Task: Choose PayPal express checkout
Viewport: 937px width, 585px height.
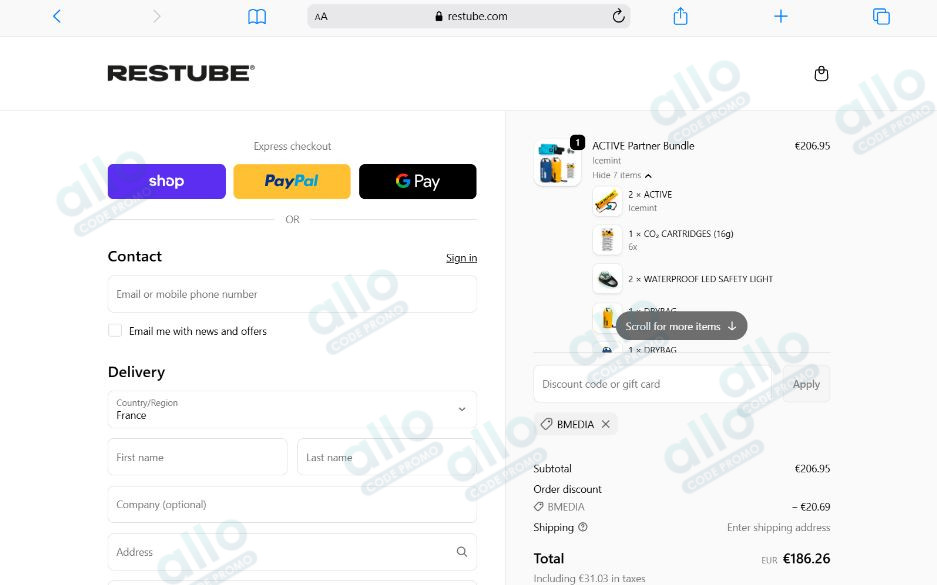Action: click(292, 181)
